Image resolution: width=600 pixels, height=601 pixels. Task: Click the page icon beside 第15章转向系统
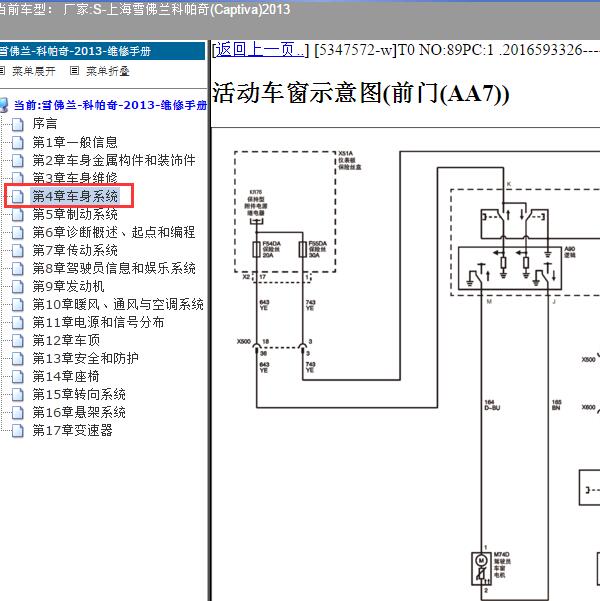pyautogui.click(x=17, y=394)
